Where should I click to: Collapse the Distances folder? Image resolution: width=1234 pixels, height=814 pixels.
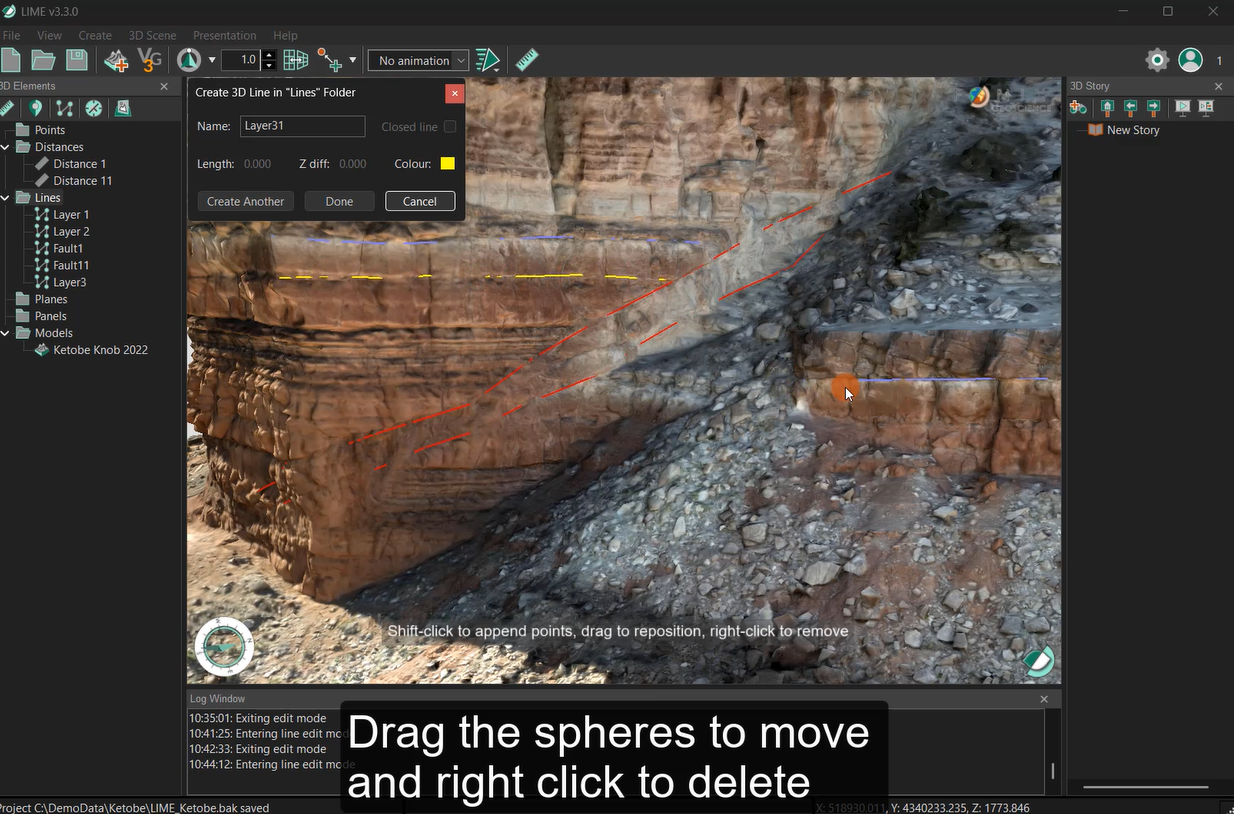pyautogui.click(x=6, y=147)
